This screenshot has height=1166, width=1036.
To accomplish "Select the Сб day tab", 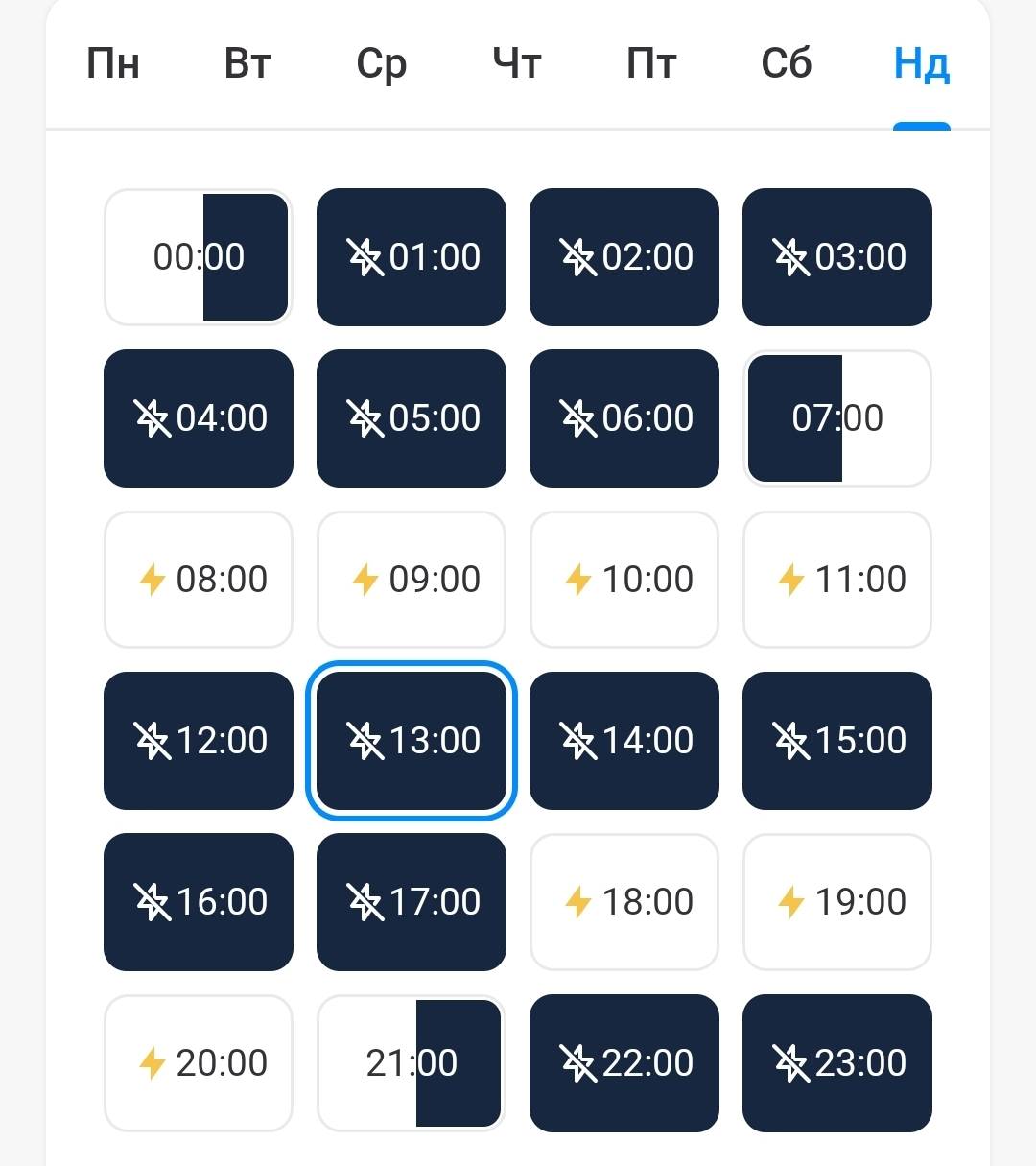I will (787, 64).
